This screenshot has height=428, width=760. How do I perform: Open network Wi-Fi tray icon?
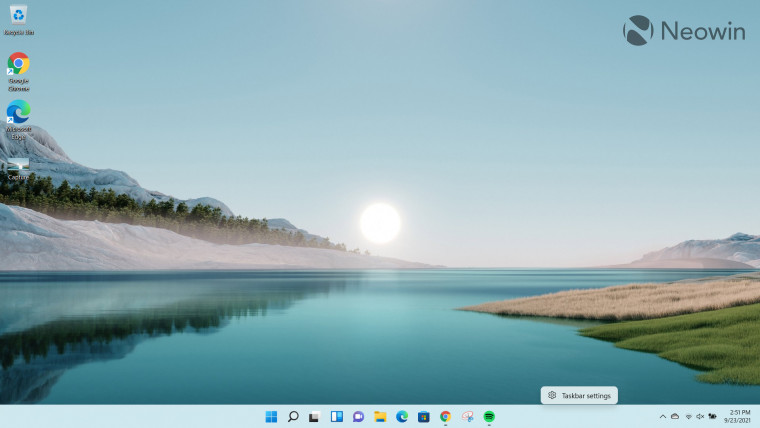click(688, 416)
